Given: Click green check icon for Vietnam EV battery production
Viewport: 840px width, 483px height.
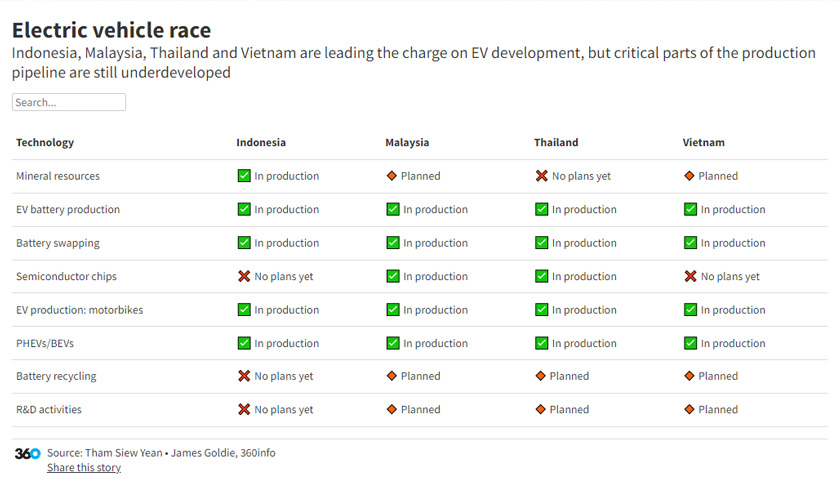Looking at the screenshot, I should [x=691, y=209].
